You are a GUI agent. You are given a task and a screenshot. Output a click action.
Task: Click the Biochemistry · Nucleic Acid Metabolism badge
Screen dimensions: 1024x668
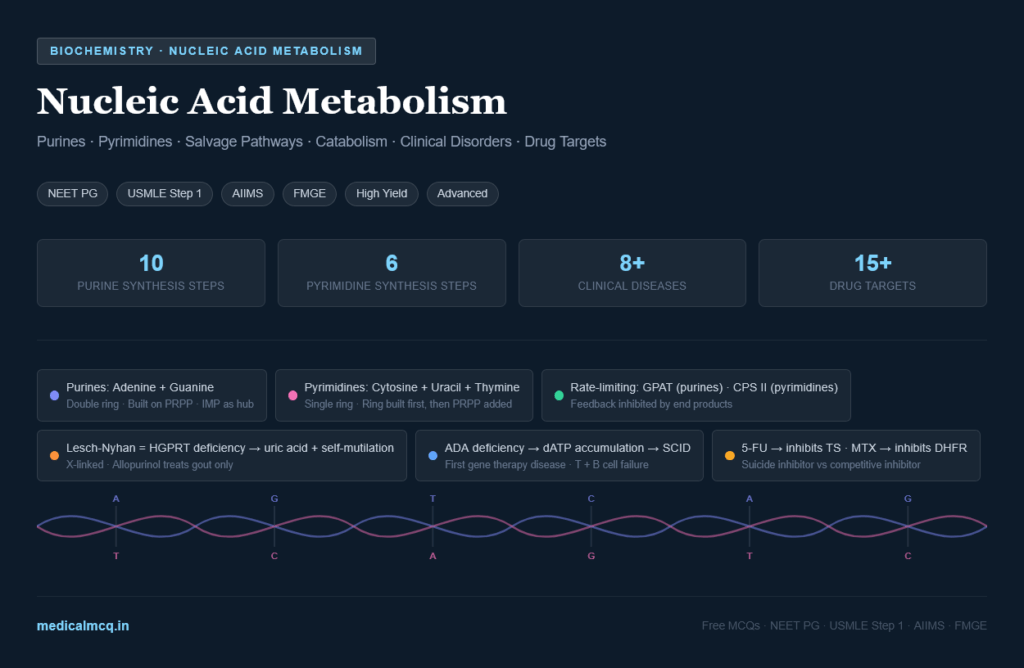click(206, 51)
